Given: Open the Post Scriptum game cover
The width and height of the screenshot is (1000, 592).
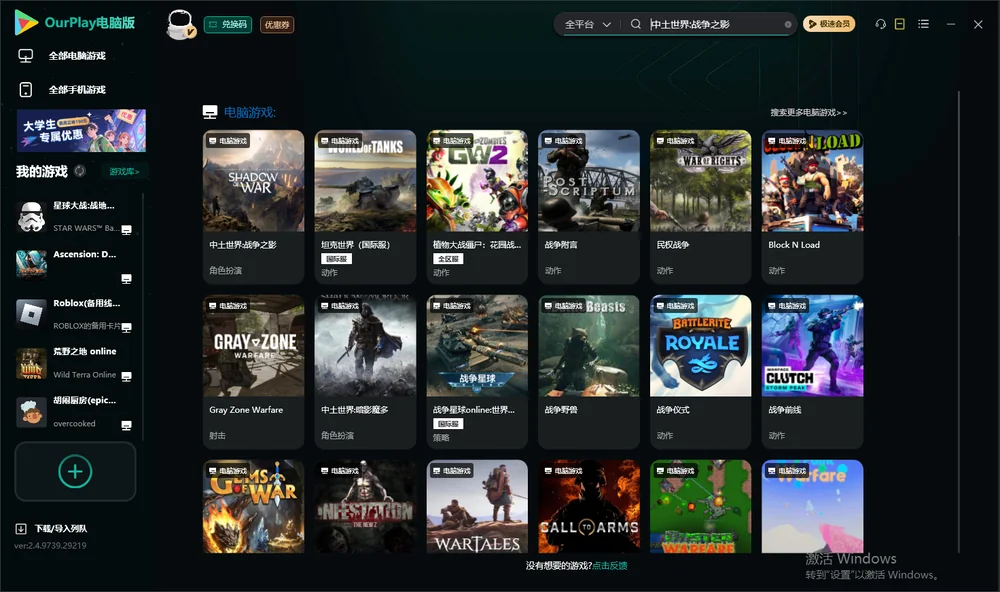Looking at the screenshot, I should pyautogui.click(x=589, y=181).
